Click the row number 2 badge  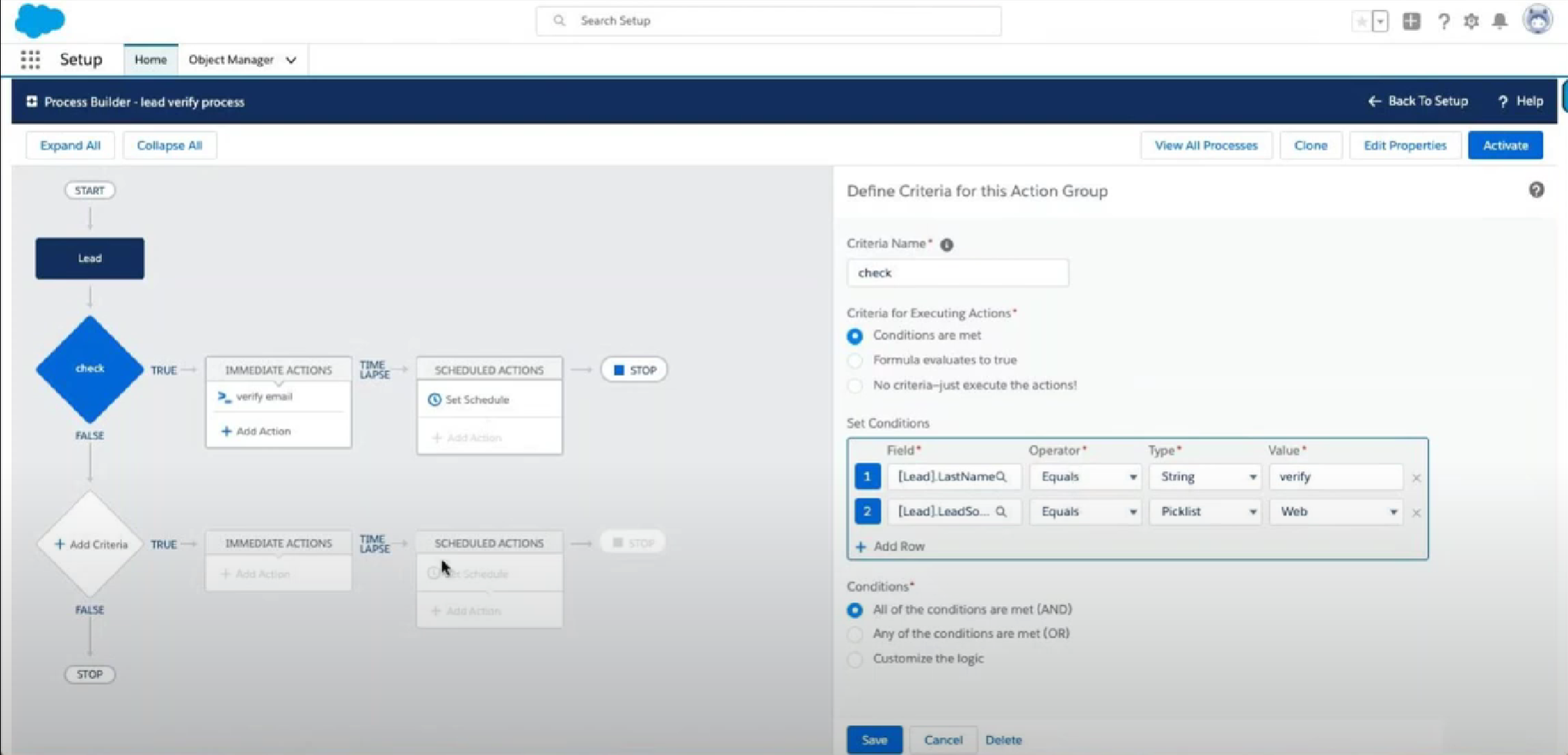click(x=867, y=511)
